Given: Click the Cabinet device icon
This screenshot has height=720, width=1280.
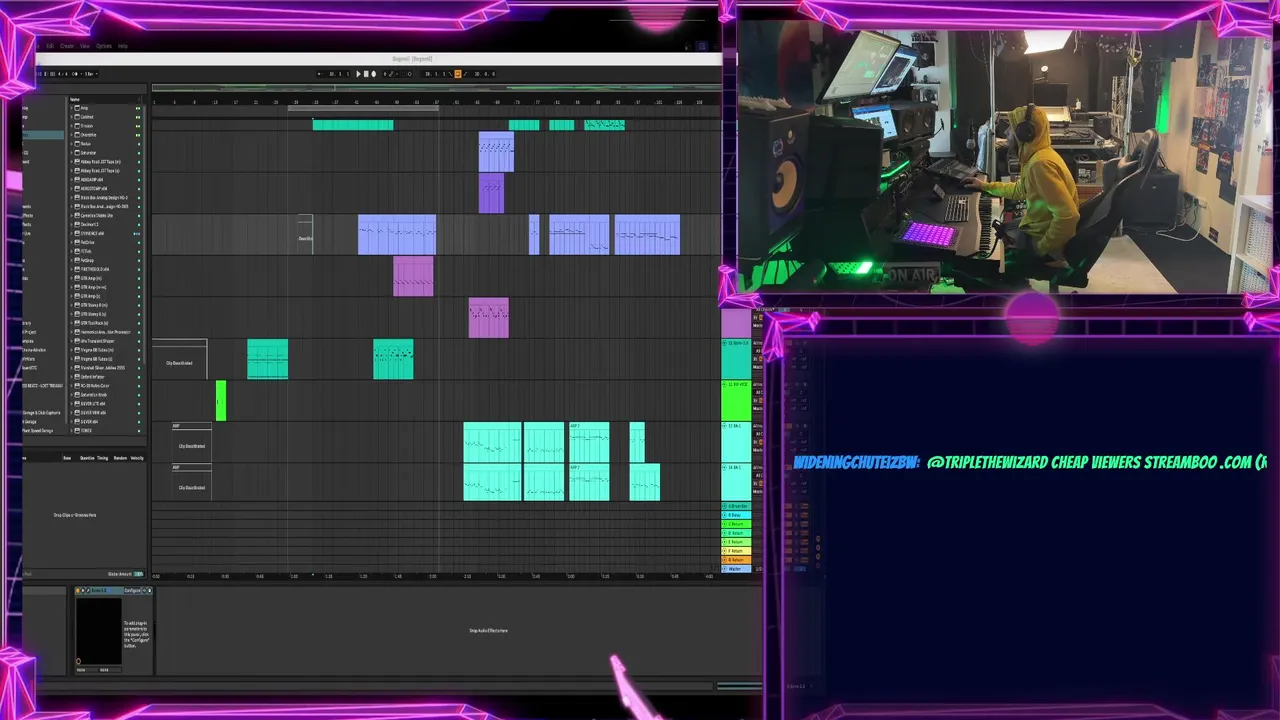Looking at the screenshot, I should 77,117.
